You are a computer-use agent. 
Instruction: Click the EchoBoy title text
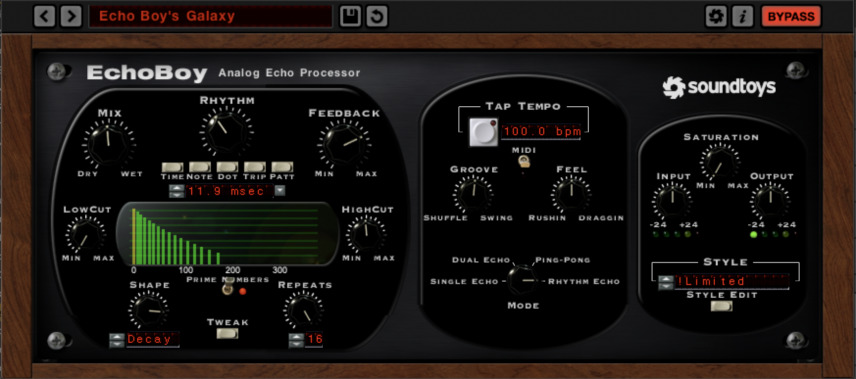(x=147, y=73)
